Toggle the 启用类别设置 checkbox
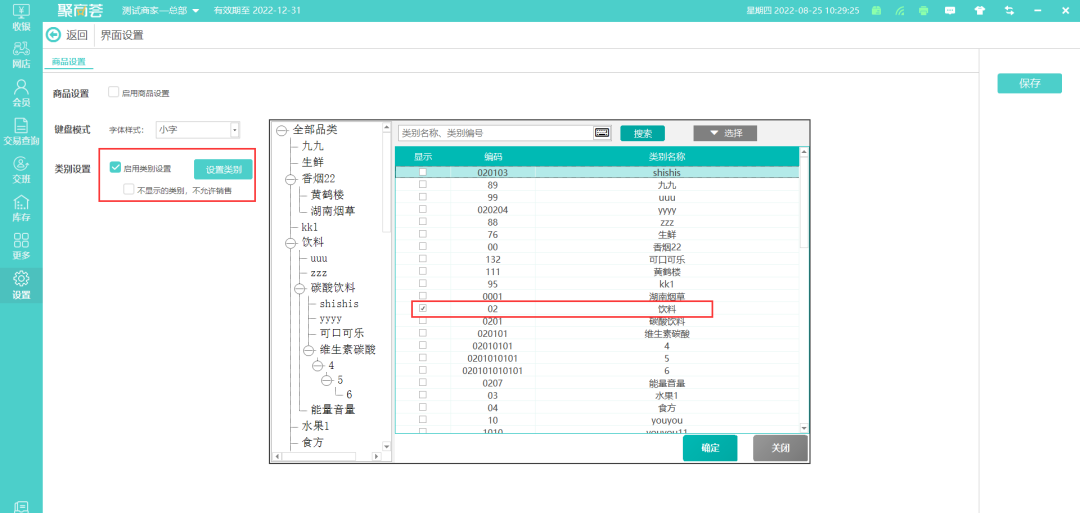This screenshot has height=513, width=1080. click(x=116, y=168)
